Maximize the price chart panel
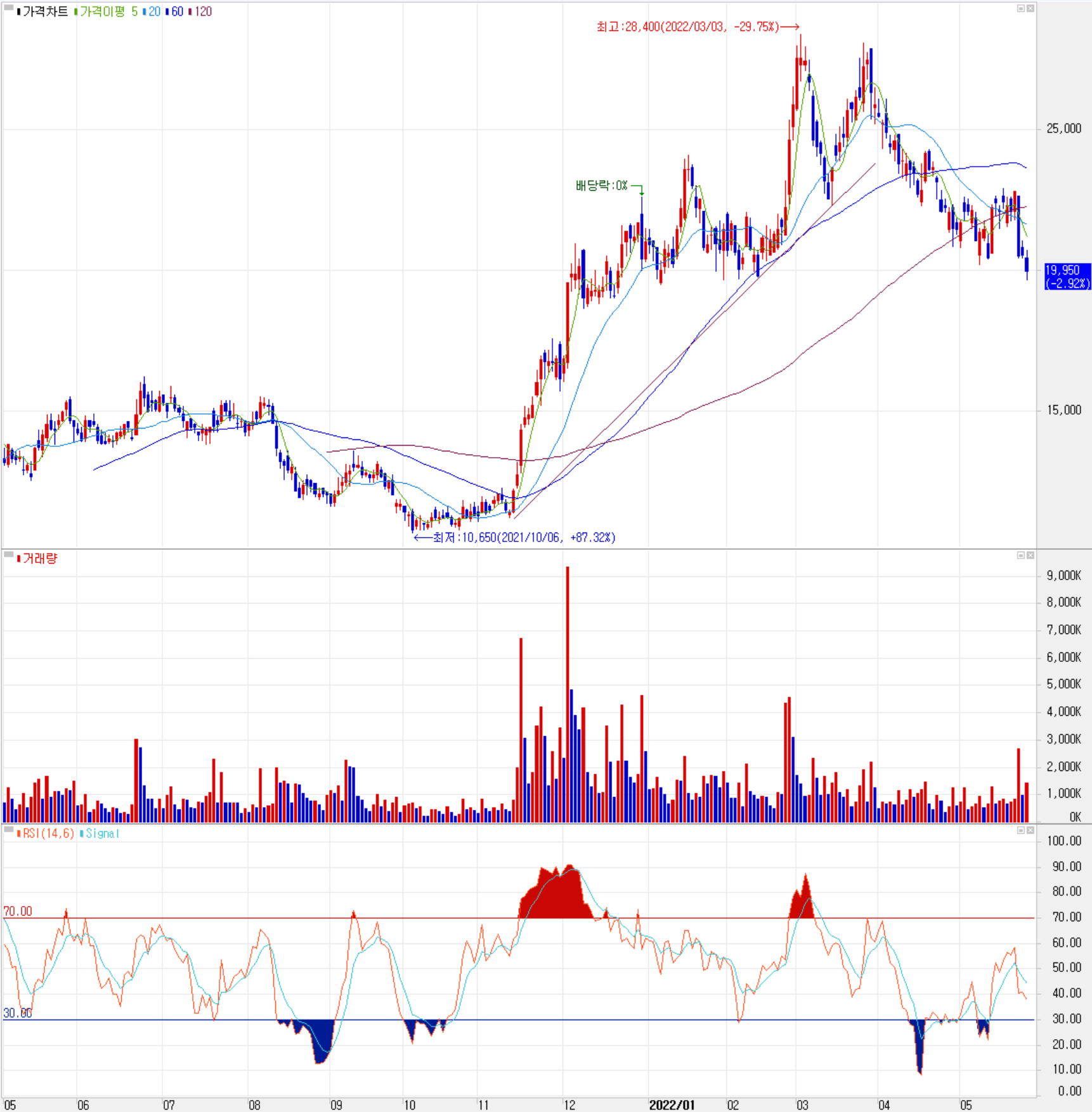Viewport: 1092px width, 1112px height. point(1021,8)
